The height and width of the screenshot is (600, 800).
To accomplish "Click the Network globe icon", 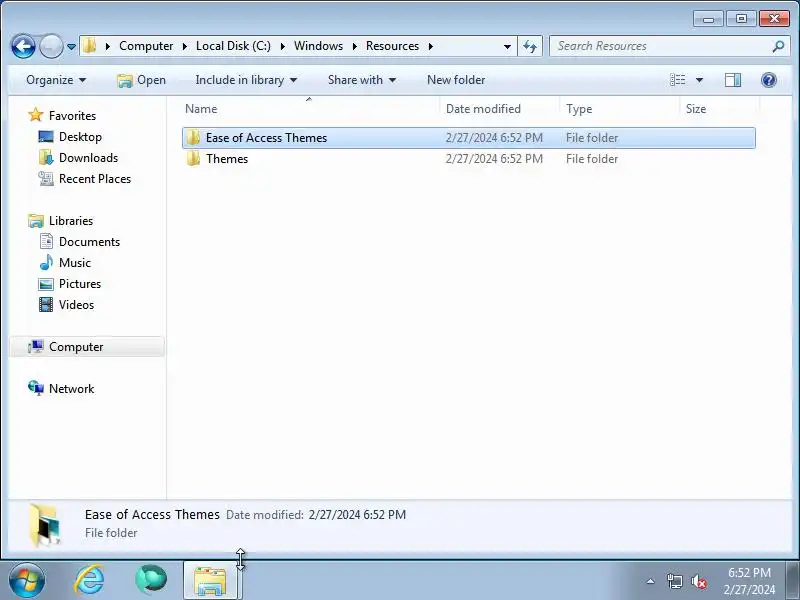I will tap(36, 388).
